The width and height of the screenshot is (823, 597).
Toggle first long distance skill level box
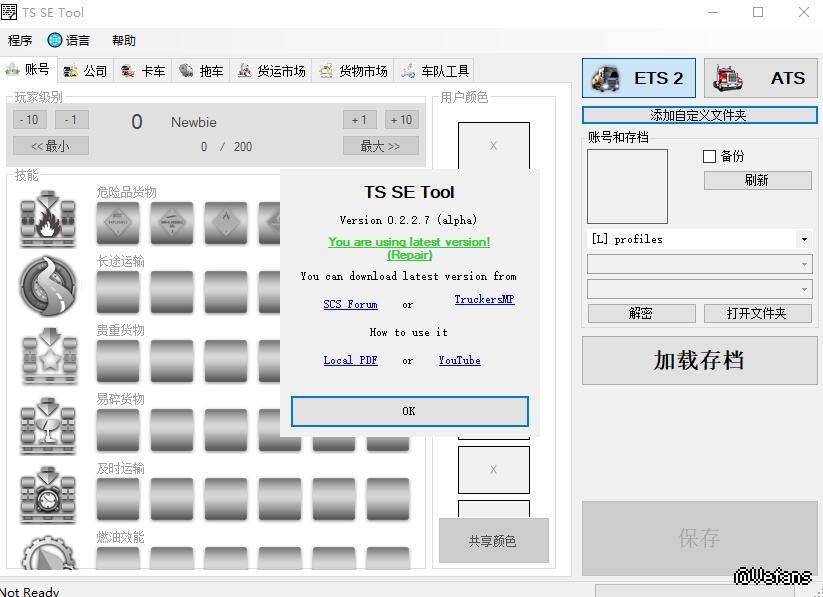pyautogui.click(x=117, y=292)
